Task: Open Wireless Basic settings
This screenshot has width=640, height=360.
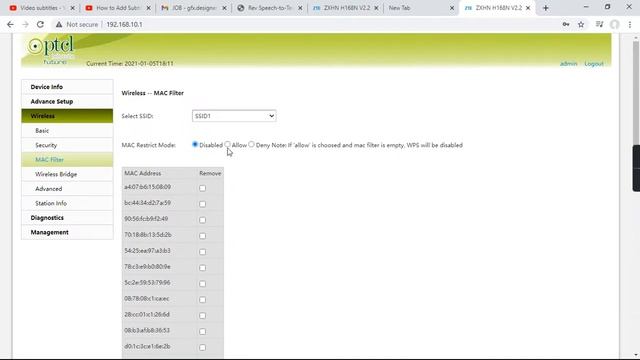Action: pyautogui.click(x=67, y=131)
